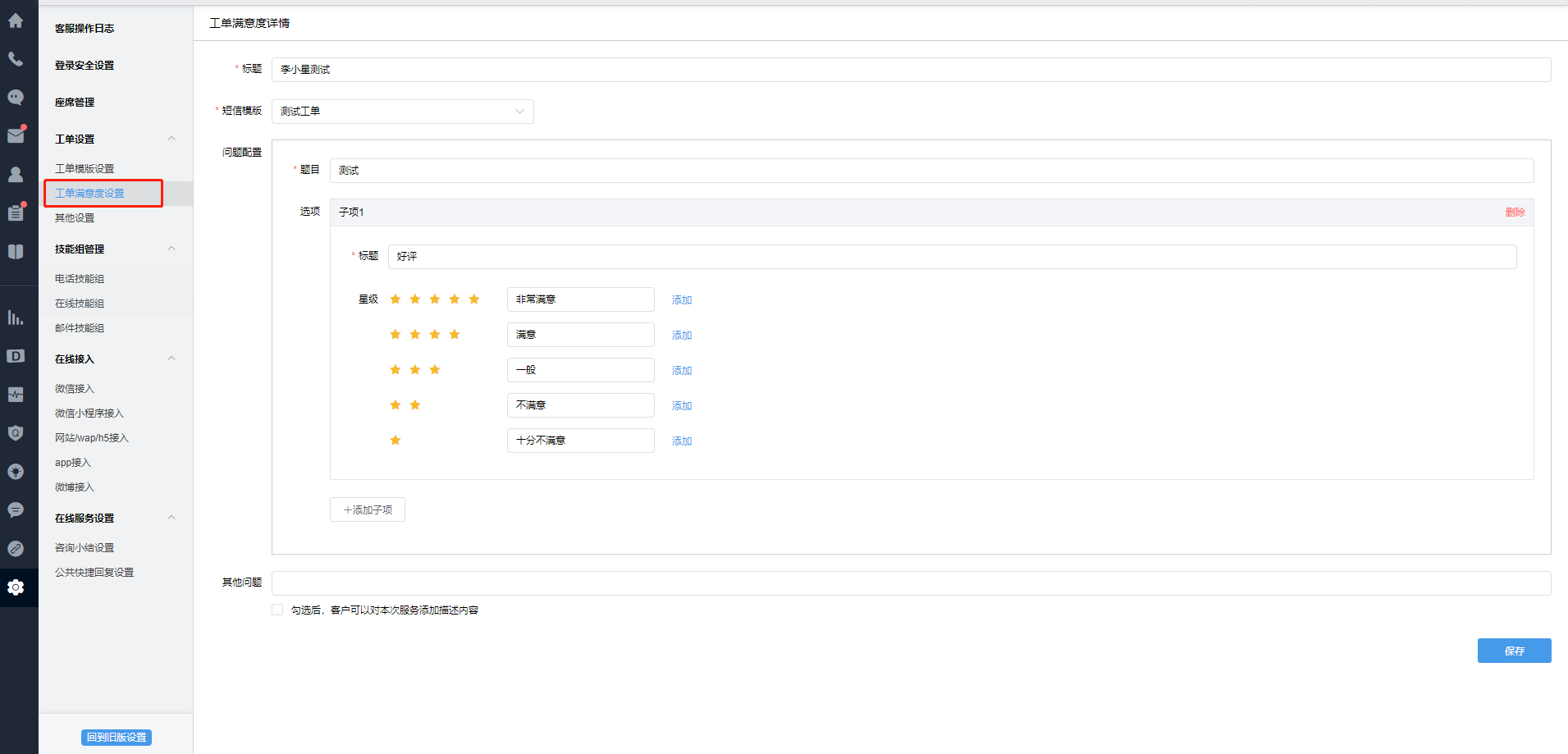1568x754 pixels.
Task: Focus the 标题 field containing 李小星测试
Action: click(911, 70)
